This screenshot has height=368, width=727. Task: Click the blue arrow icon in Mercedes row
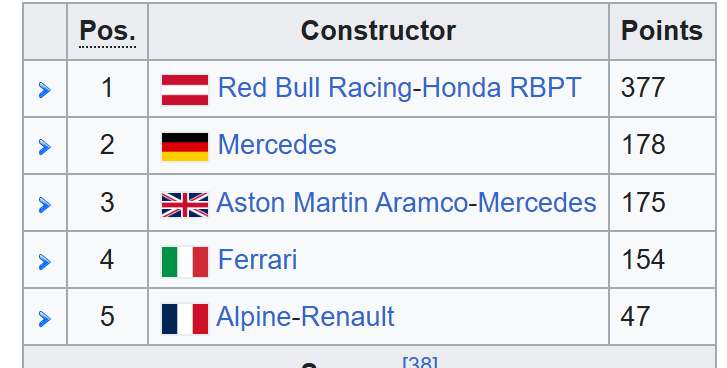click(x=45, y=147)
